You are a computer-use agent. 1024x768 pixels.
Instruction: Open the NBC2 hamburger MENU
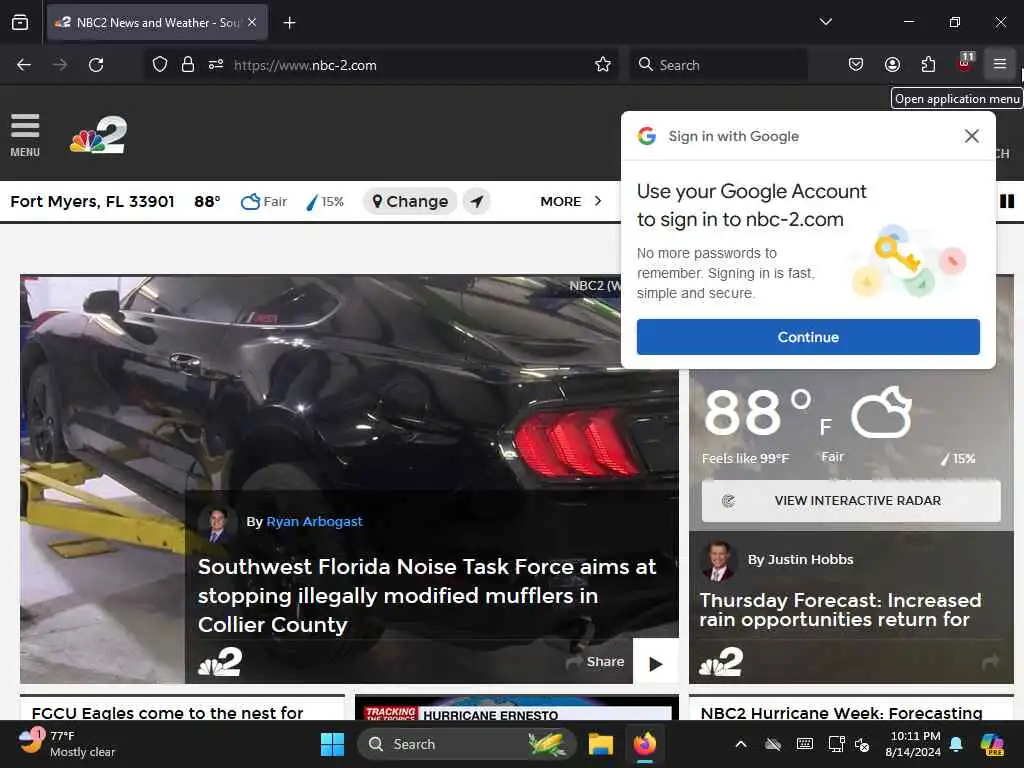pyautogui.click(x=25, y=135)
